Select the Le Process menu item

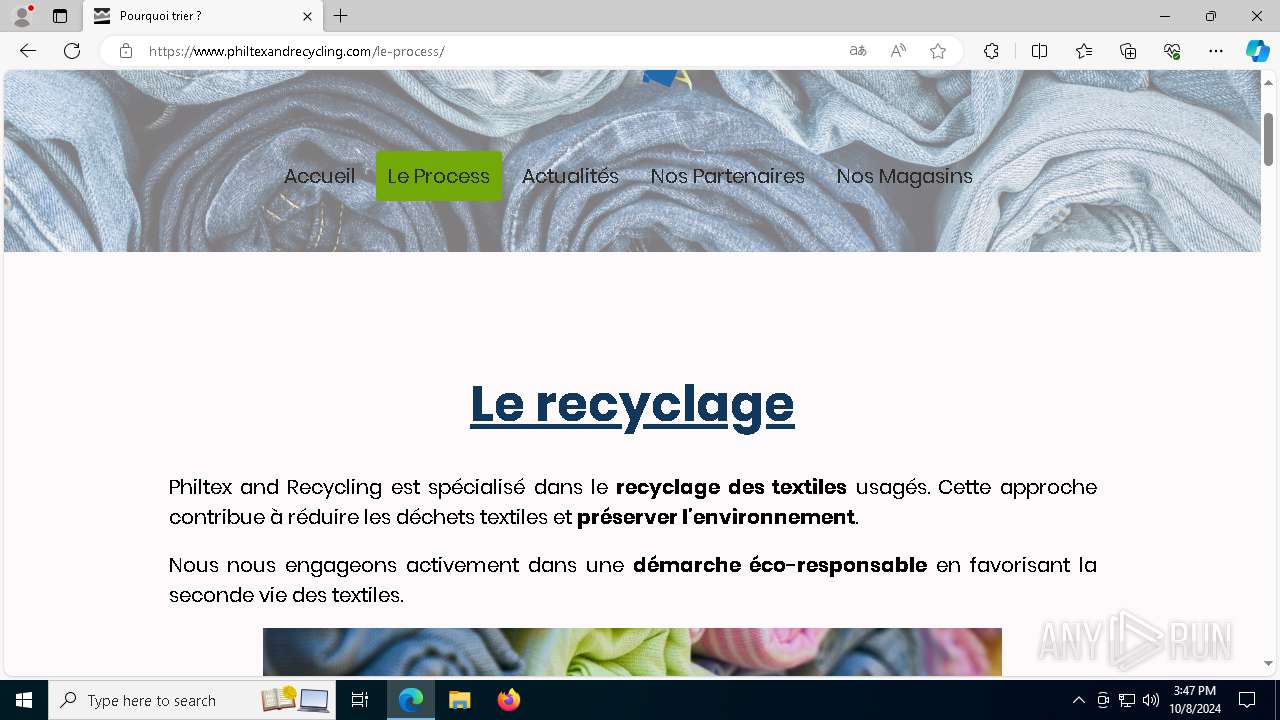click(x=439, y=176)
